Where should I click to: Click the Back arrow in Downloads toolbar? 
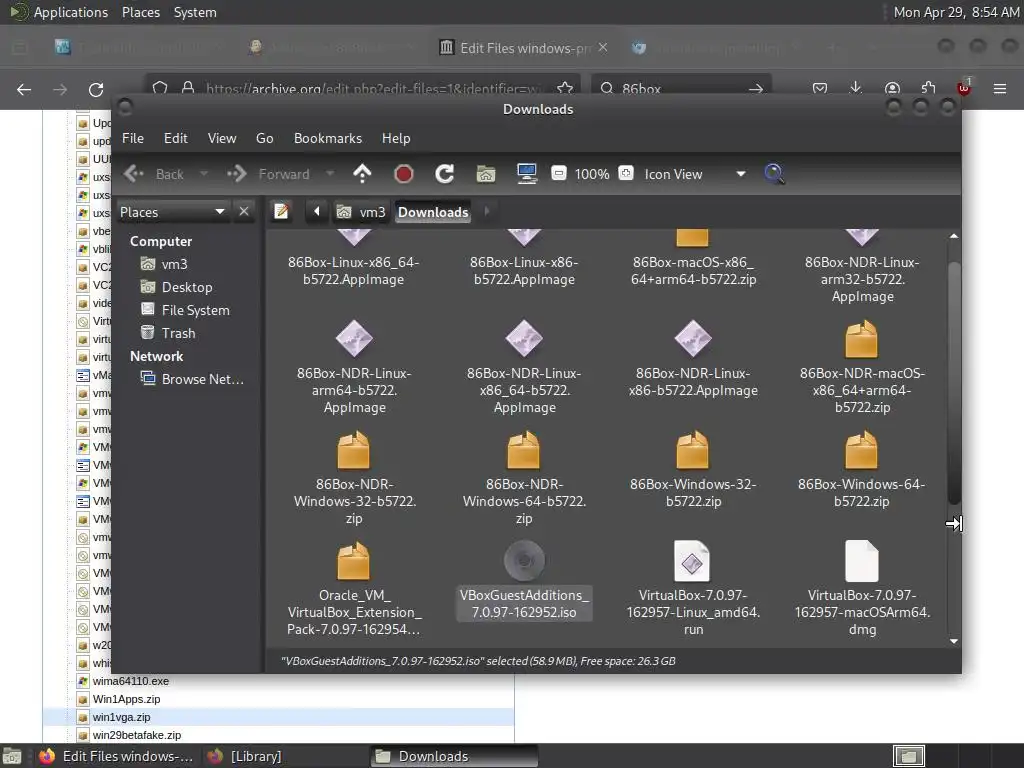click(x=134, y=174)
